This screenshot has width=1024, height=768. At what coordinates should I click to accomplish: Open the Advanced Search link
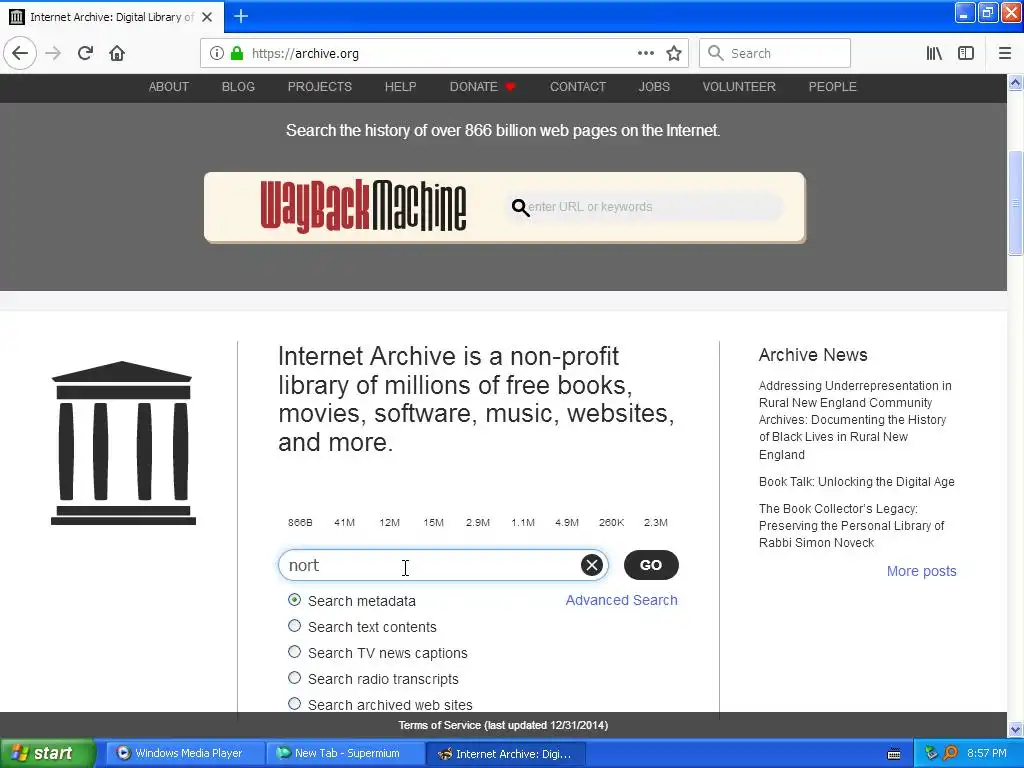coord(622,600)
